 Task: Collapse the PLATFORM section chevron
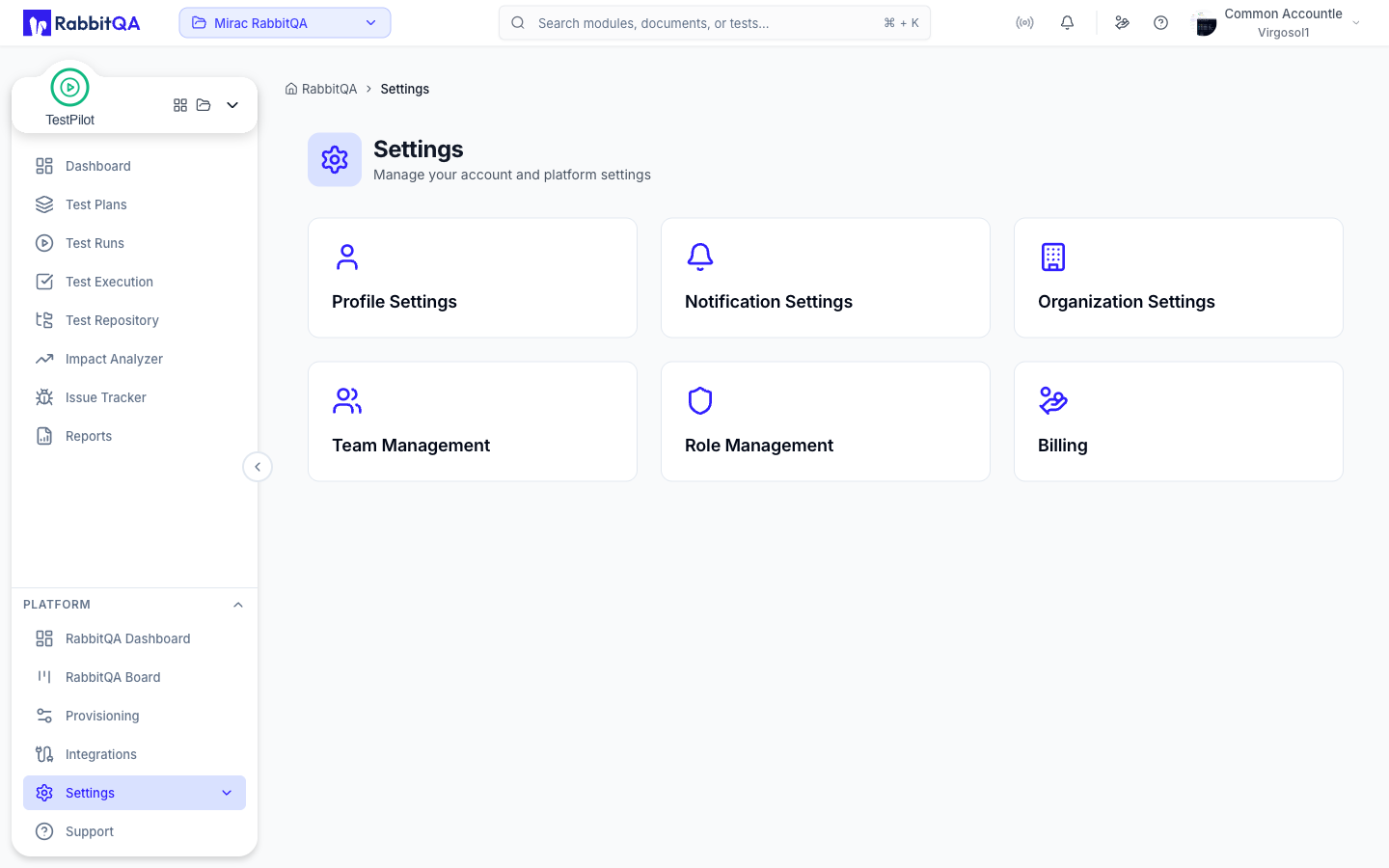pyautogui.click(x=238, y=605)
